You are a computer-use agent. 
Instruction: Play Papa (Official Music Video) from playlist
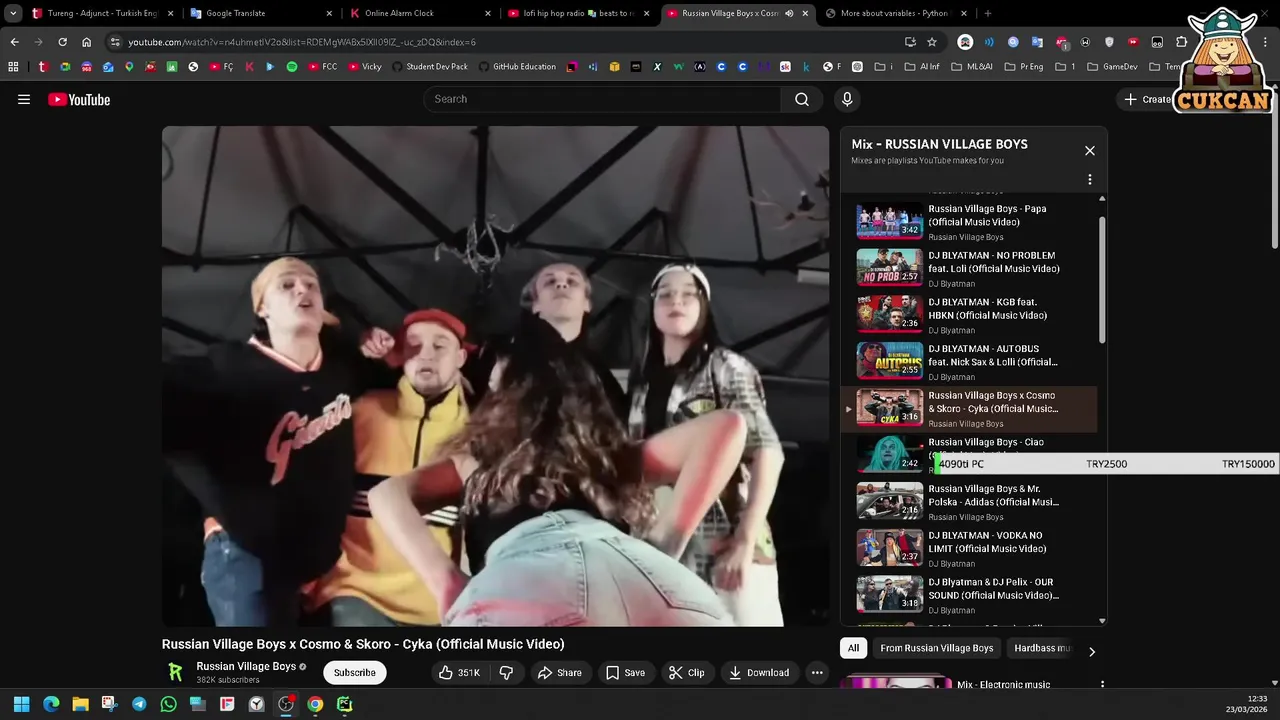point(969,221)
